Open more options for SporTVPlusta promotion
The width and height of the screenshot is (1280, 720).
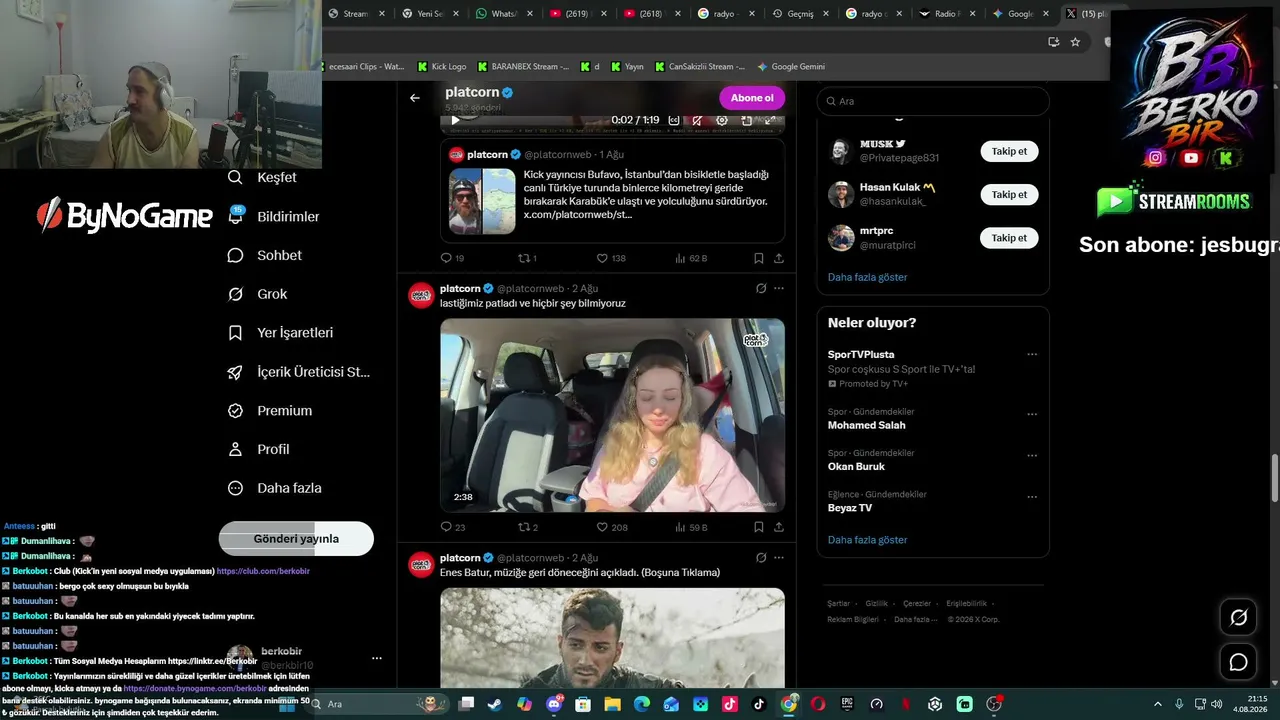point(1032,354)
